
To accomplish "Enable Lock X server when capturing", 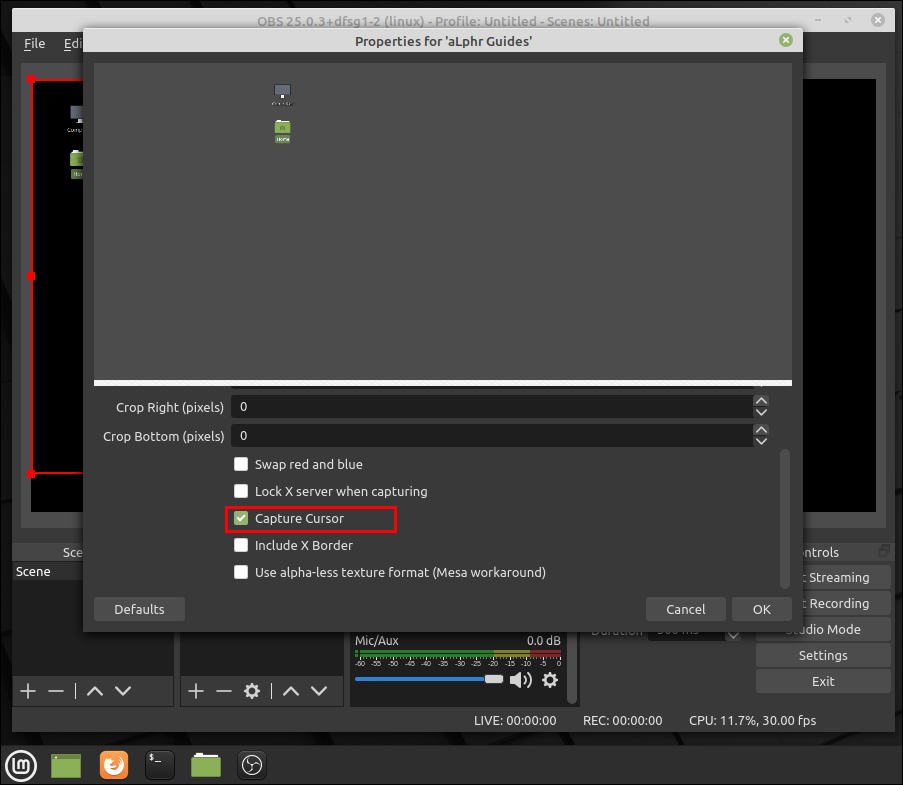I will 241,491.
